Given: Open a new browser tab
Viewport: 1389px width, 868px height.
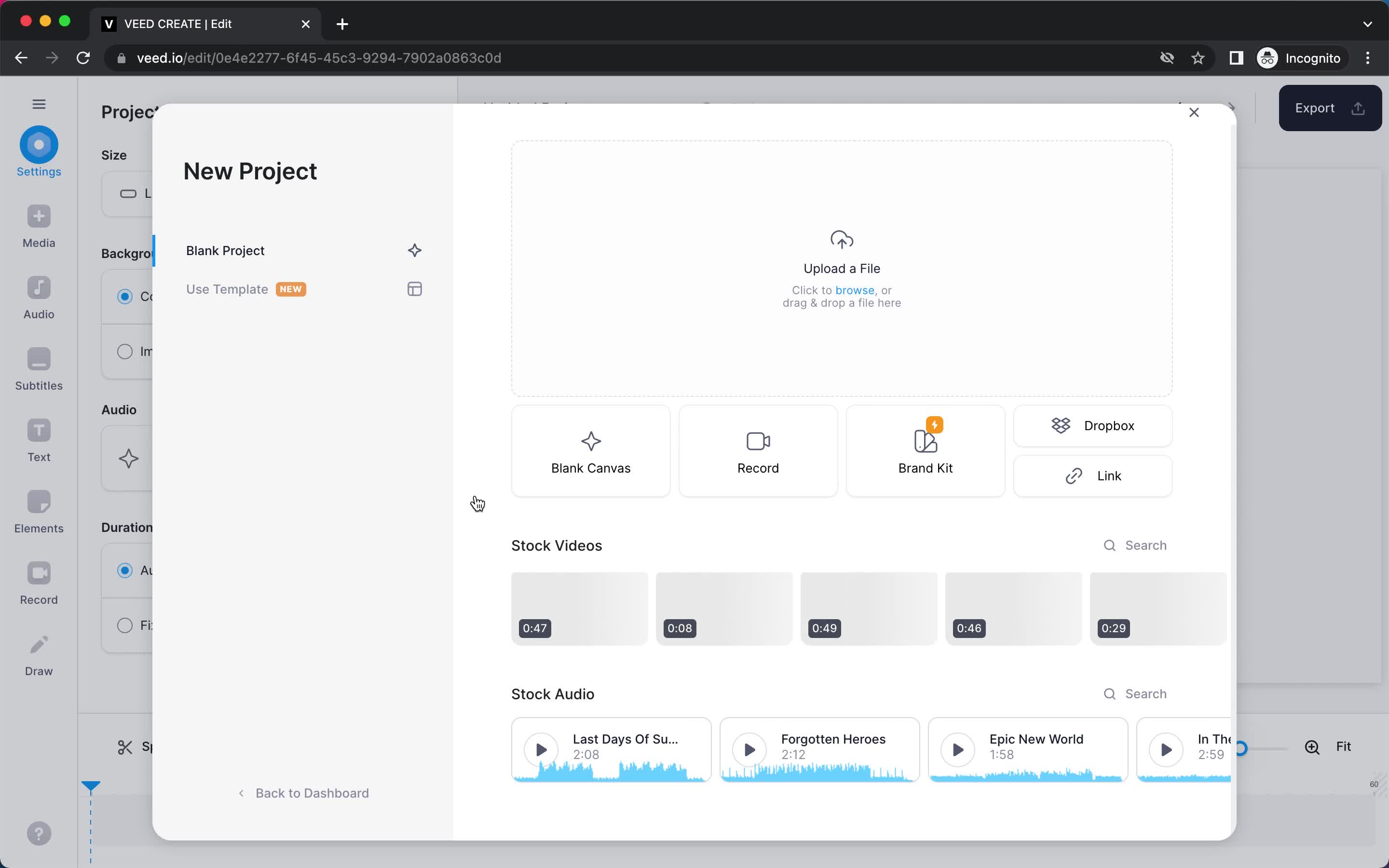Looking at the screenshot, I should point(342,24).
